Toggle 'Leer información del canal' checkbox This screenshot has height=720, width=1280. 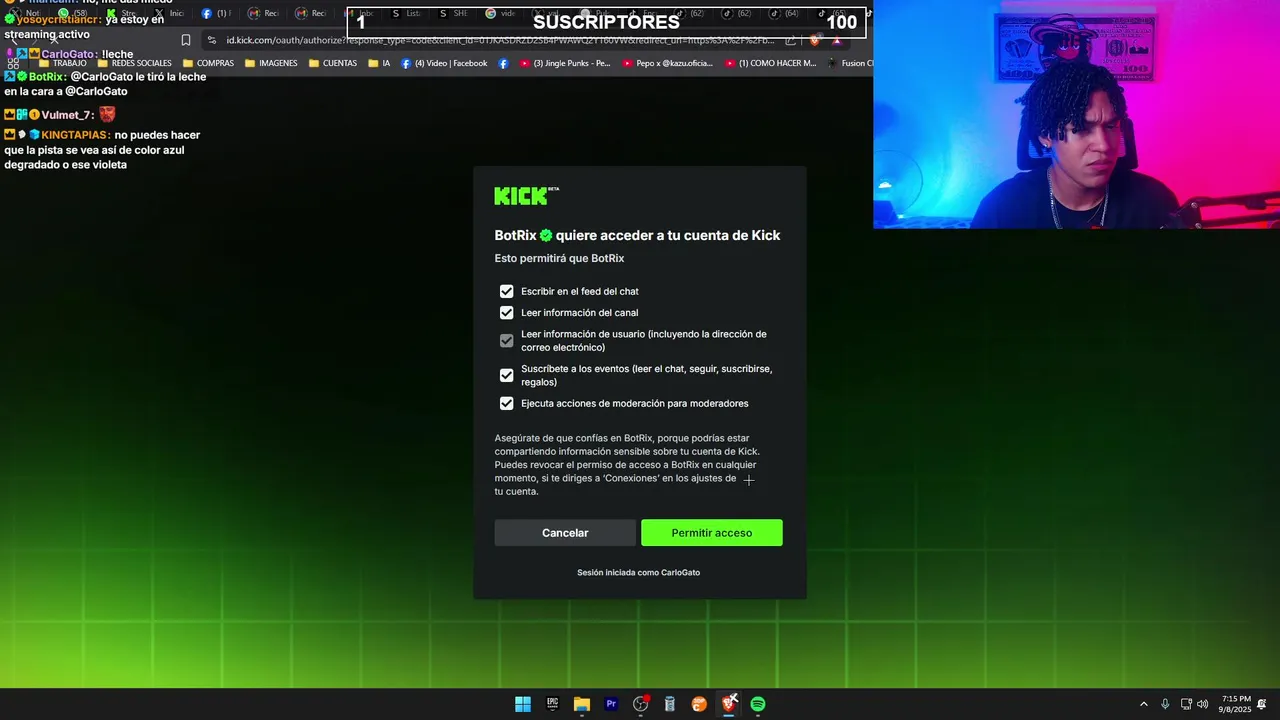click(x=507, y=313)
